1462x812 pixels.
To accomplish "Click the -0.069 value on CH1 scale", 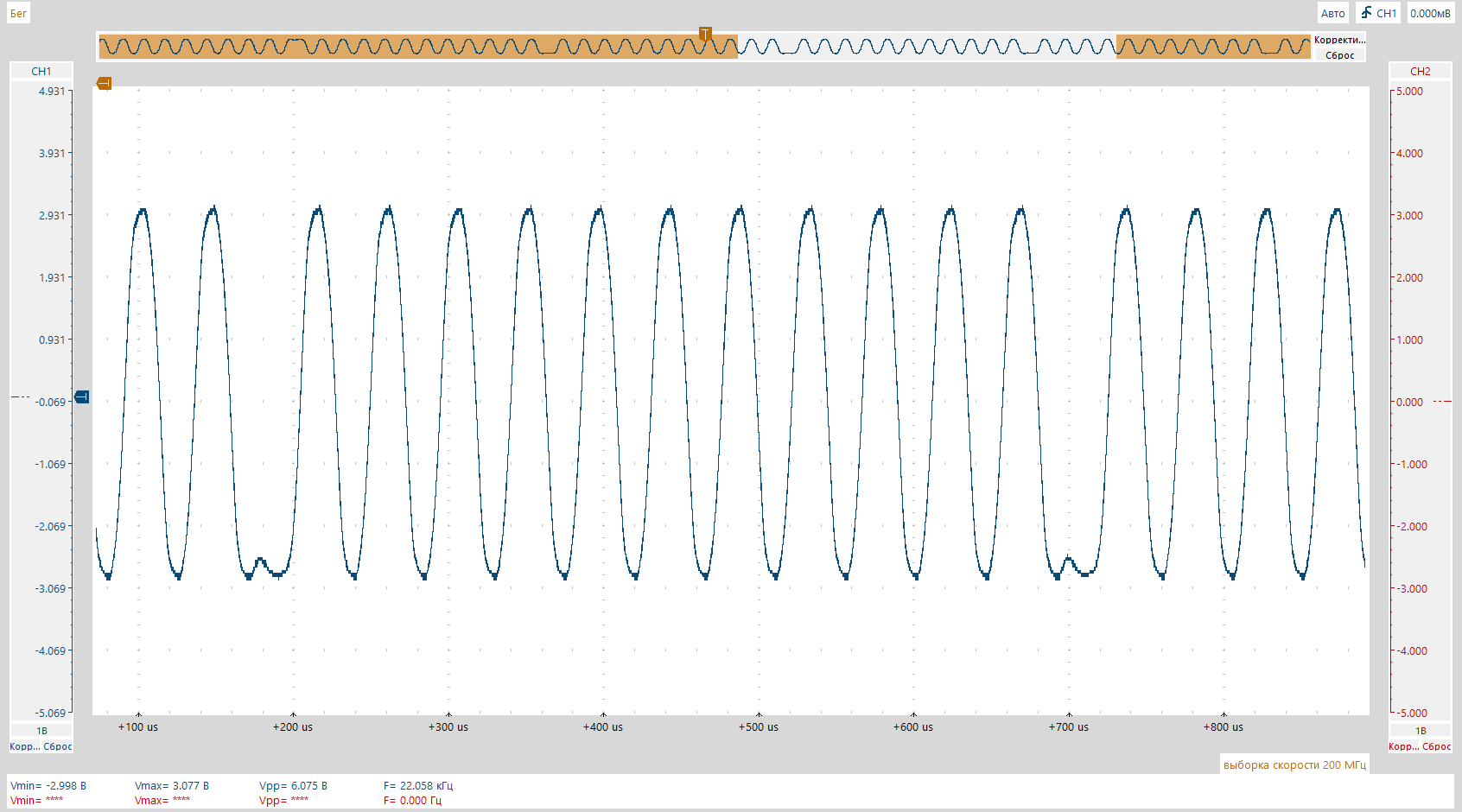I will 50,402.
